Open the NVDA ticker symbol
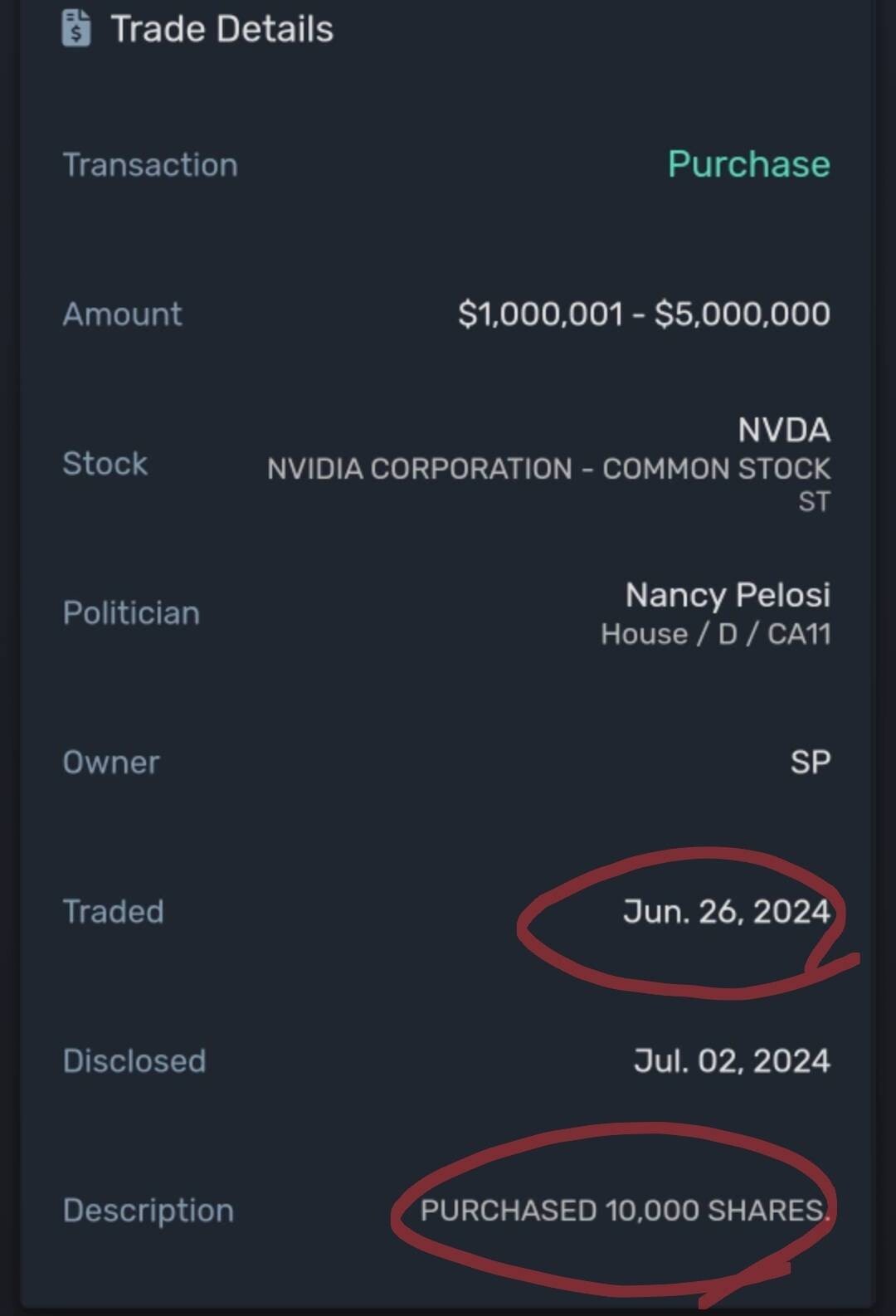 (x=783, y=430)
